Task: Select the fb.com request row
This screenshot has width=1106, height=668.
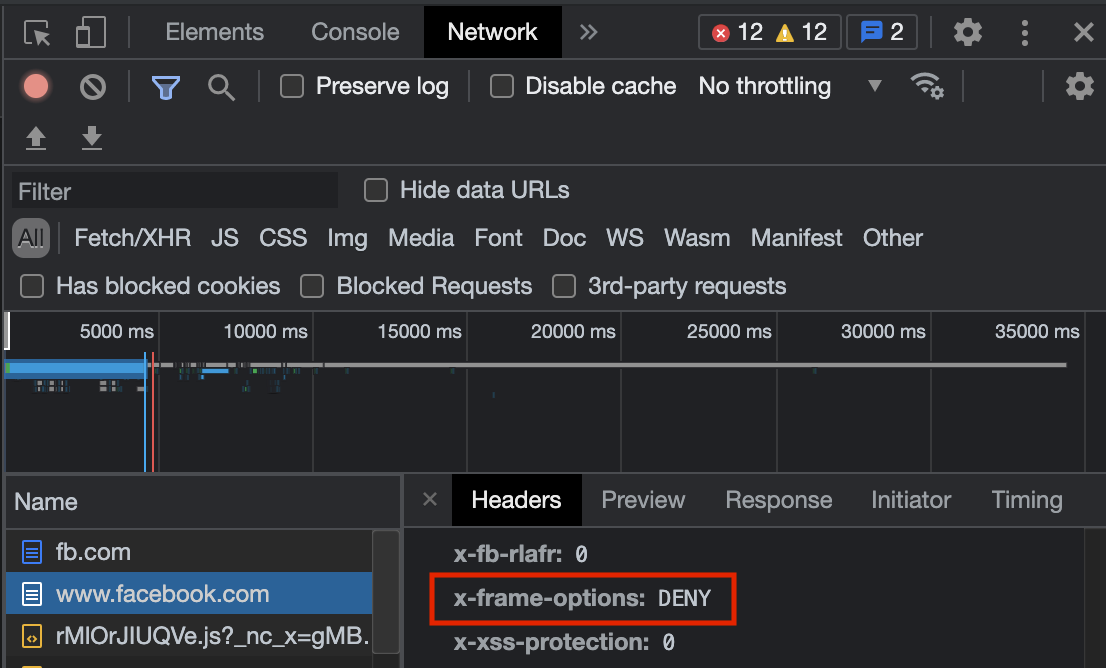Action: coord(189,552)
